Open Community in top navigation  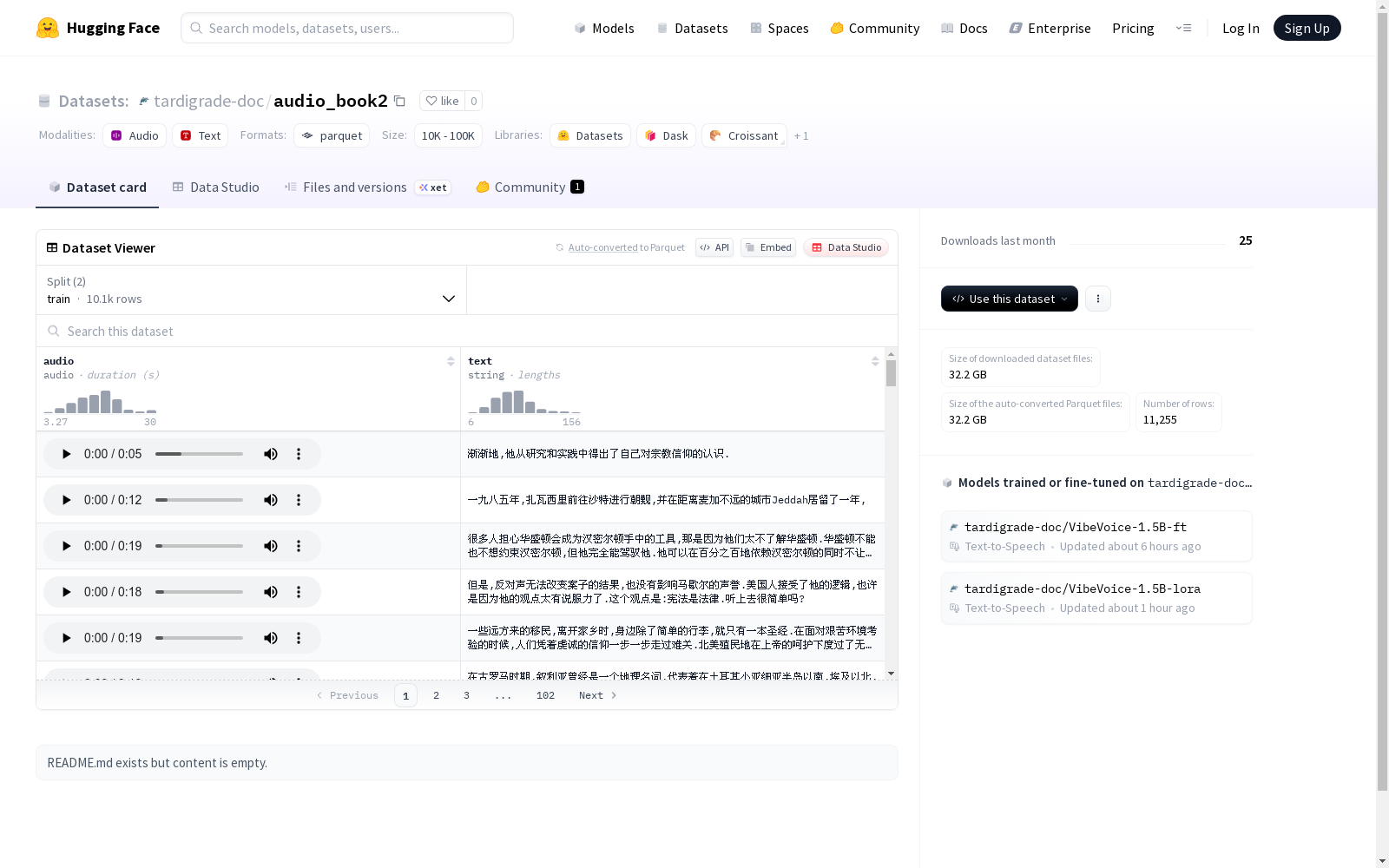pos(875,28)
